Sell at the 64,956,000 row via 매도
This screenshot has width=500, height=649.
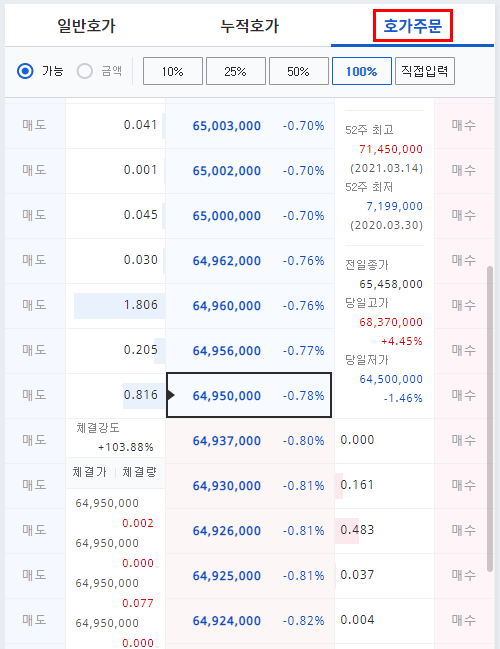tap(35, 350)
